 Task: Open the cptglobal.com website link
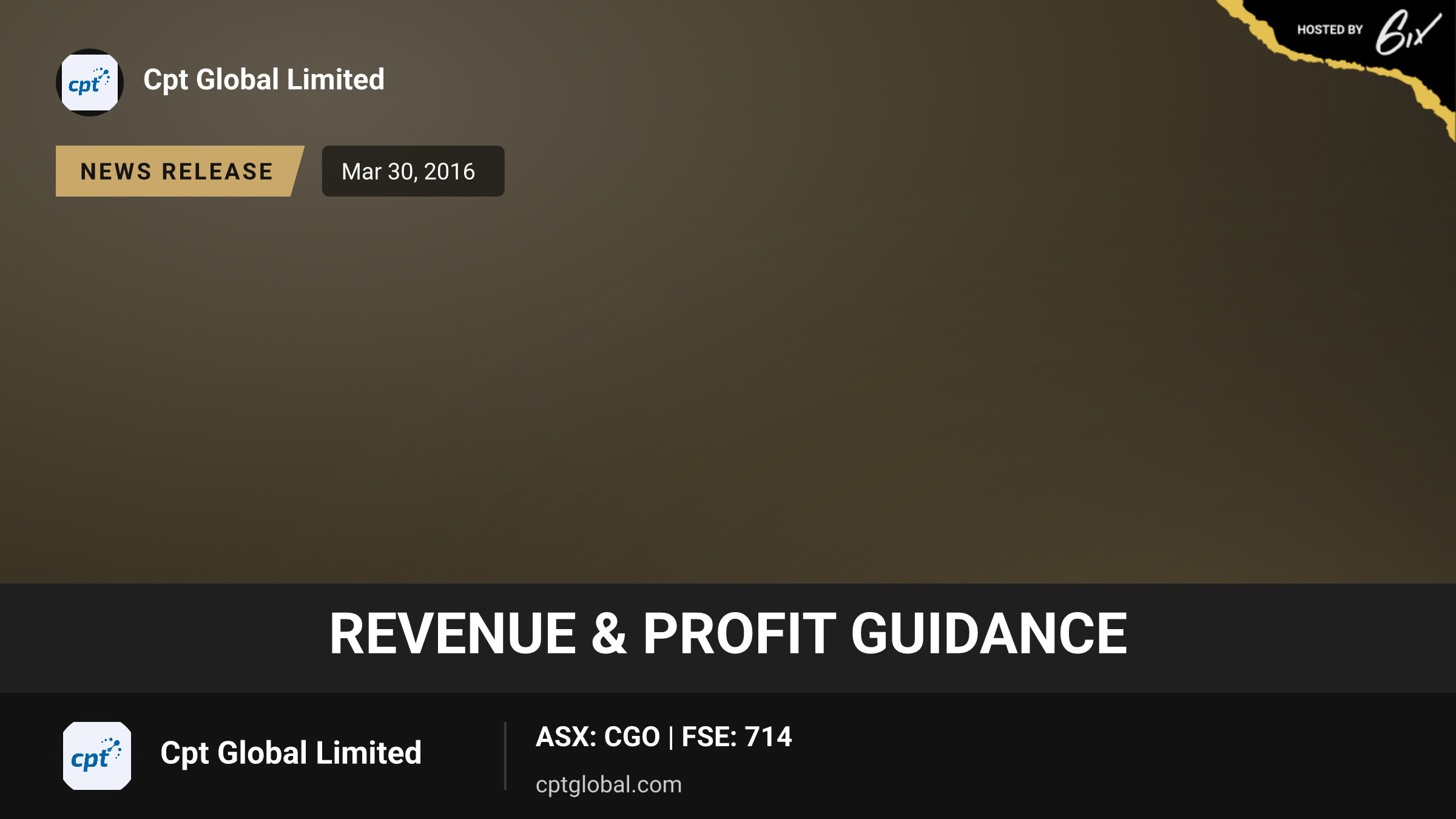pyautogui.click(x=608, y=784)
